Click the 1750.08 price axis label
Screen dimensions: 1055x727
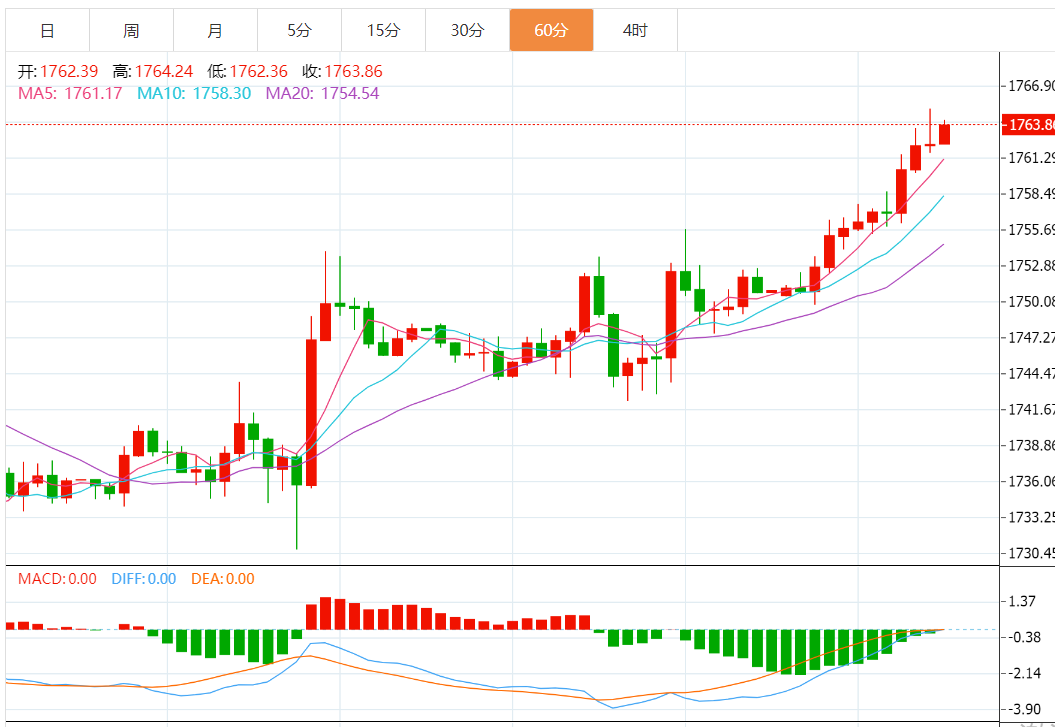tap(1031, 301)
